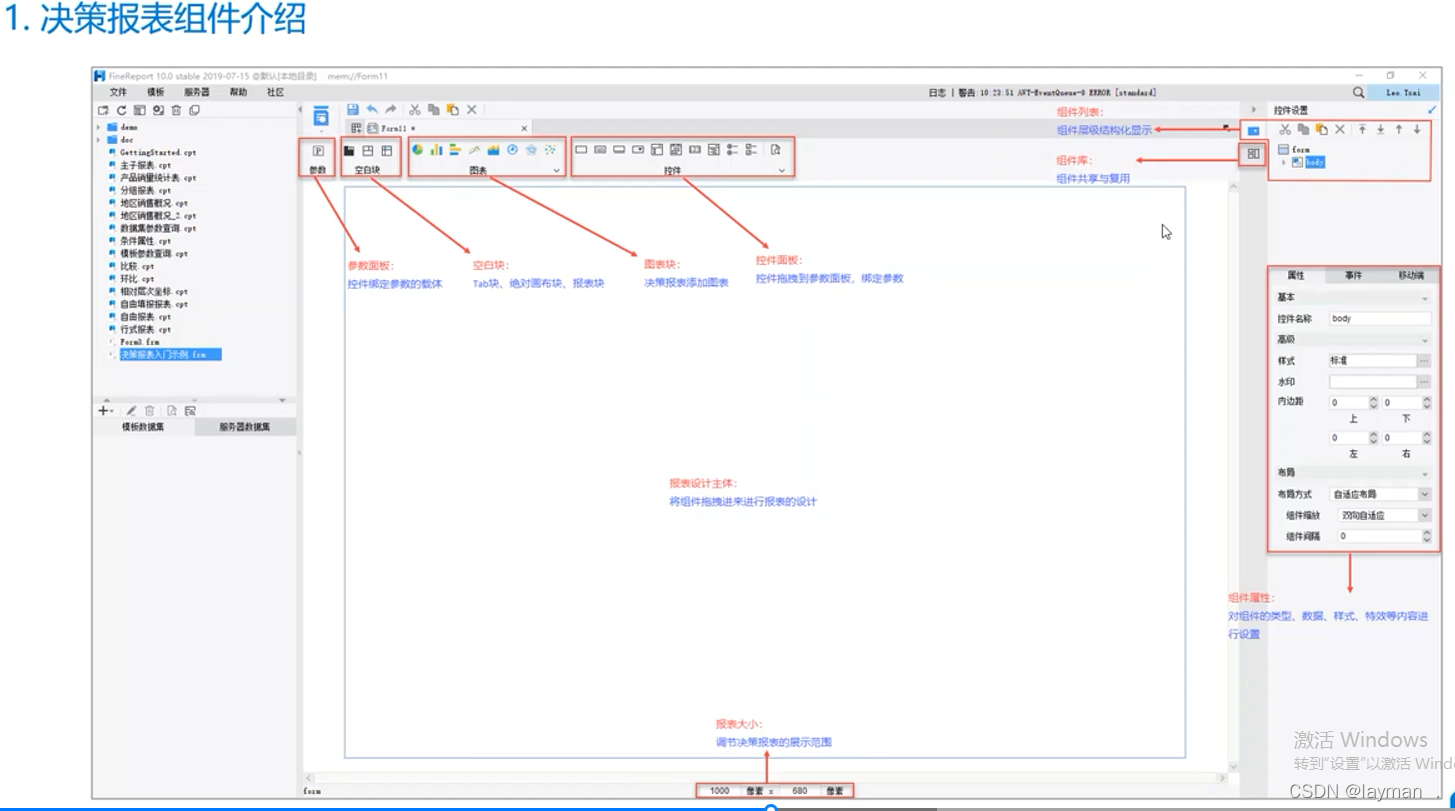
Task: Click the undo arrow icon
Action: point(372,110)
